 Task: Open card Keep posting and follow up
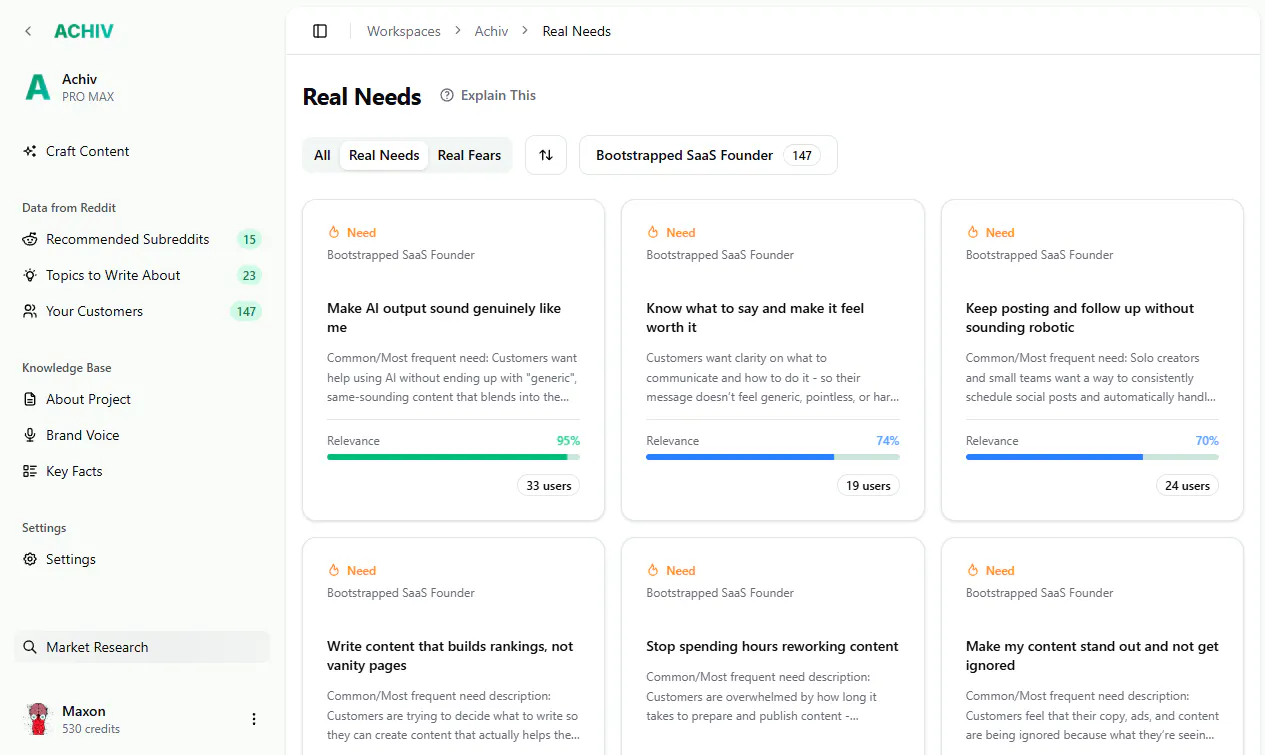point(1092,360)
